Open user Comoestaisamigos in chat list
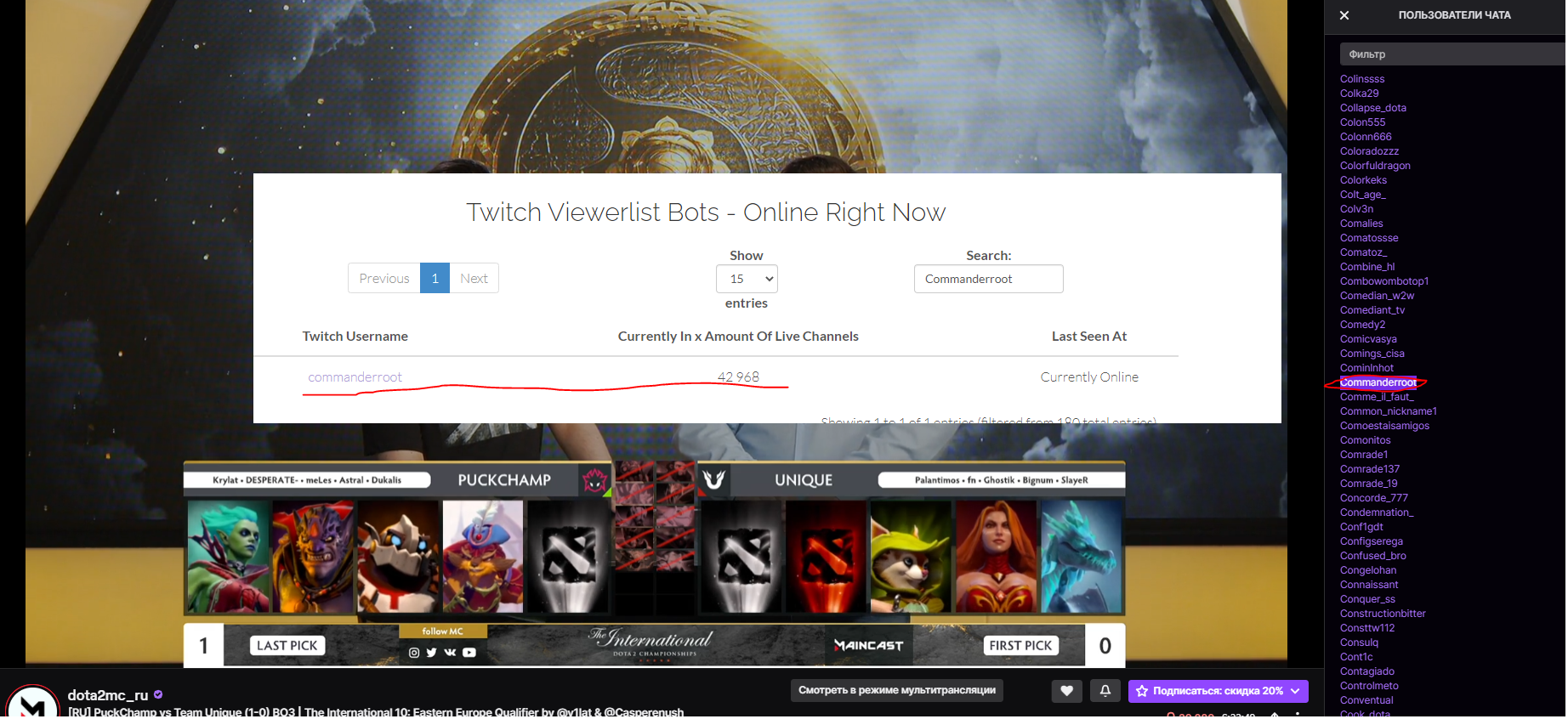This screenshot has width=1568, height=719. point(1384,426)
